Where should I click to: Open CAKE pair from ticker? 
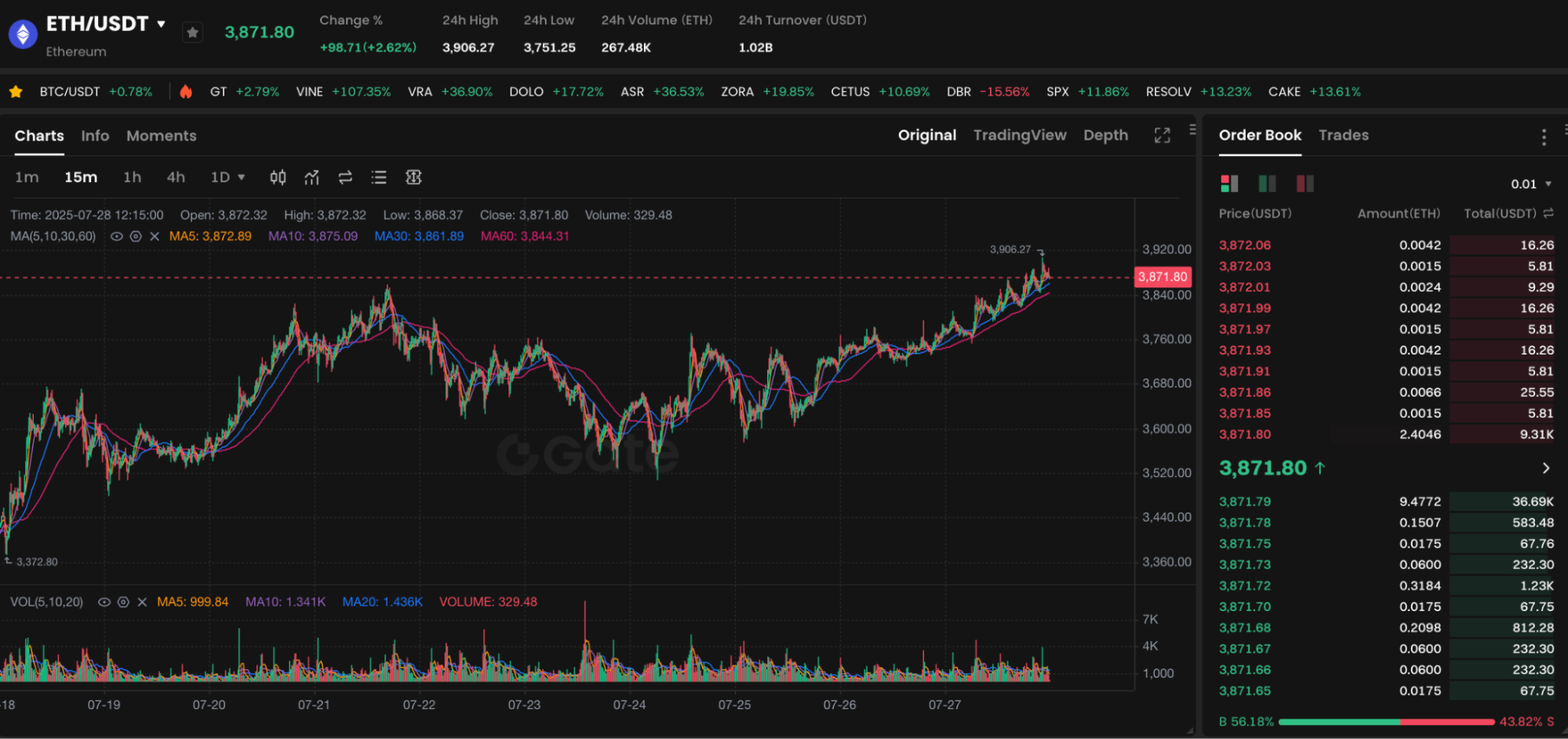click(1315, 92)
